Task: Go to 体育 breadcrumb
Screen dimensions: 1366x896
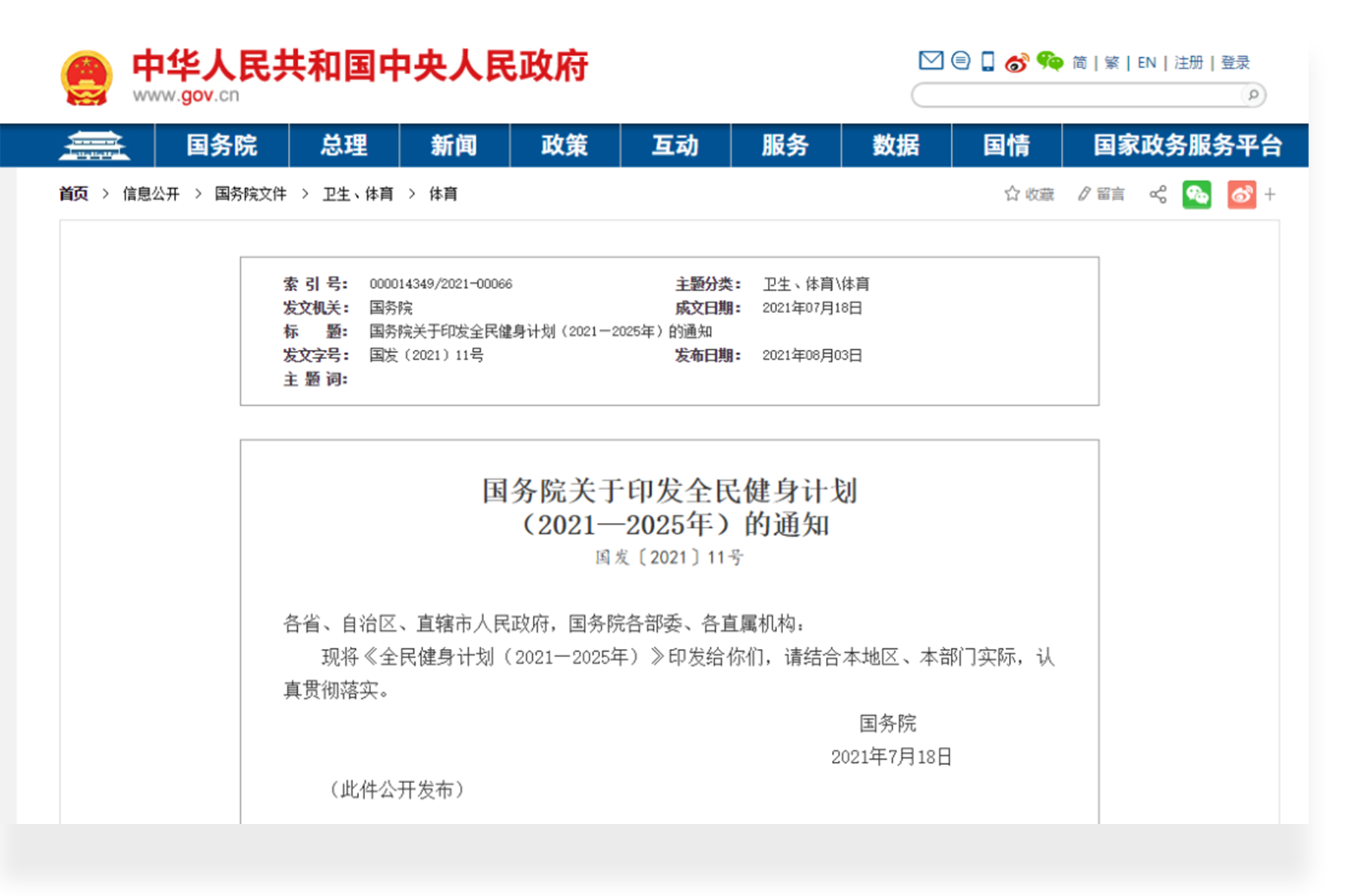Action: (x=443, y=194)
